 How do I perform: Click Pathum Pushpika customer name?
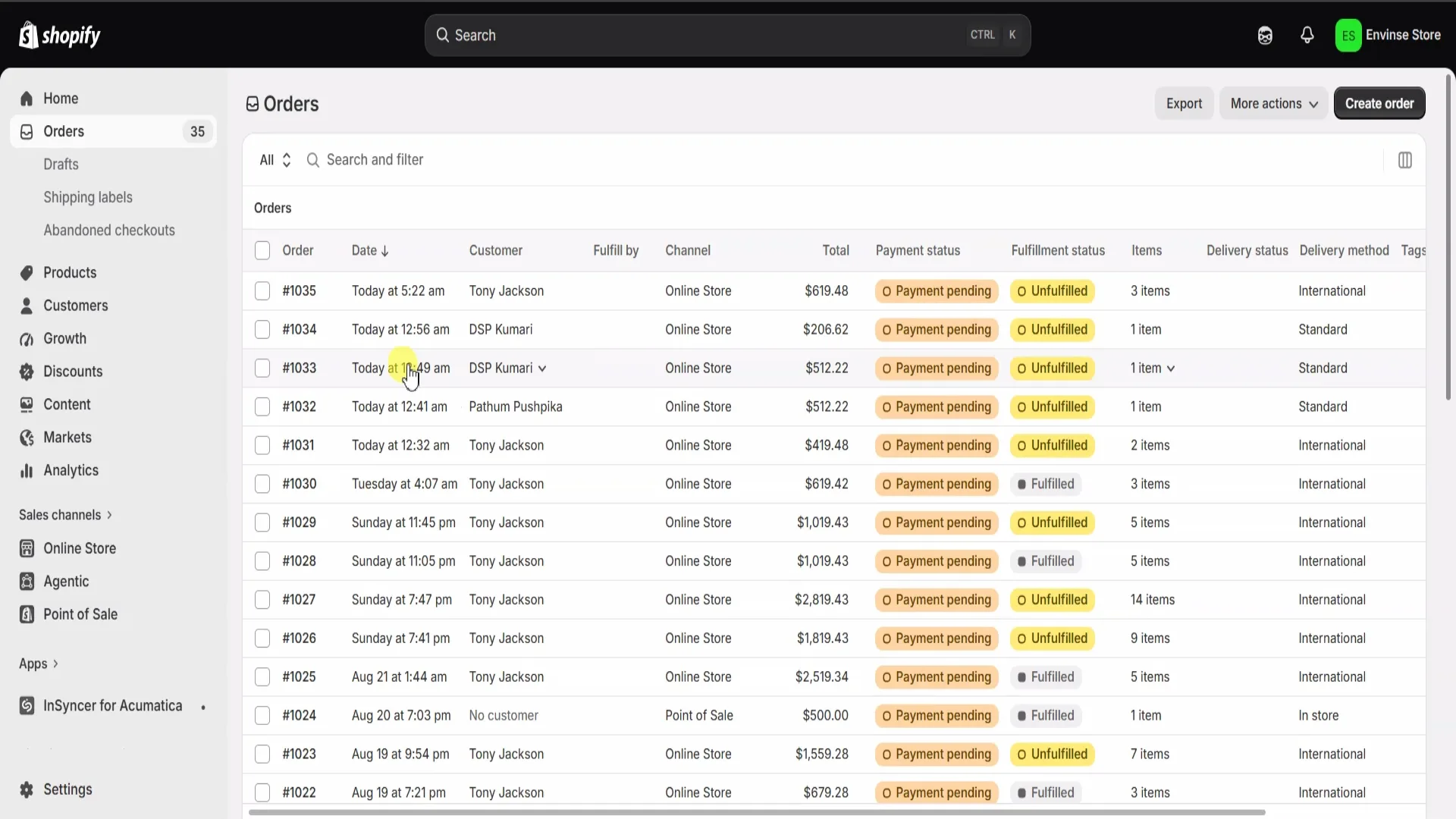pos(516,406)
